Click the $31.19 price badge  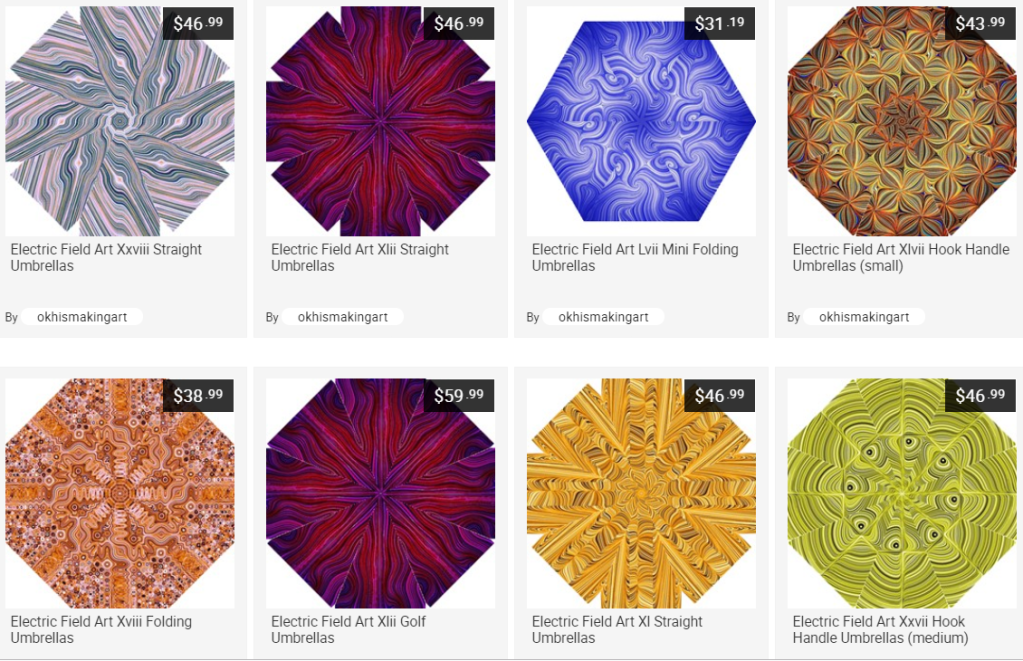[x=720, y=23]
